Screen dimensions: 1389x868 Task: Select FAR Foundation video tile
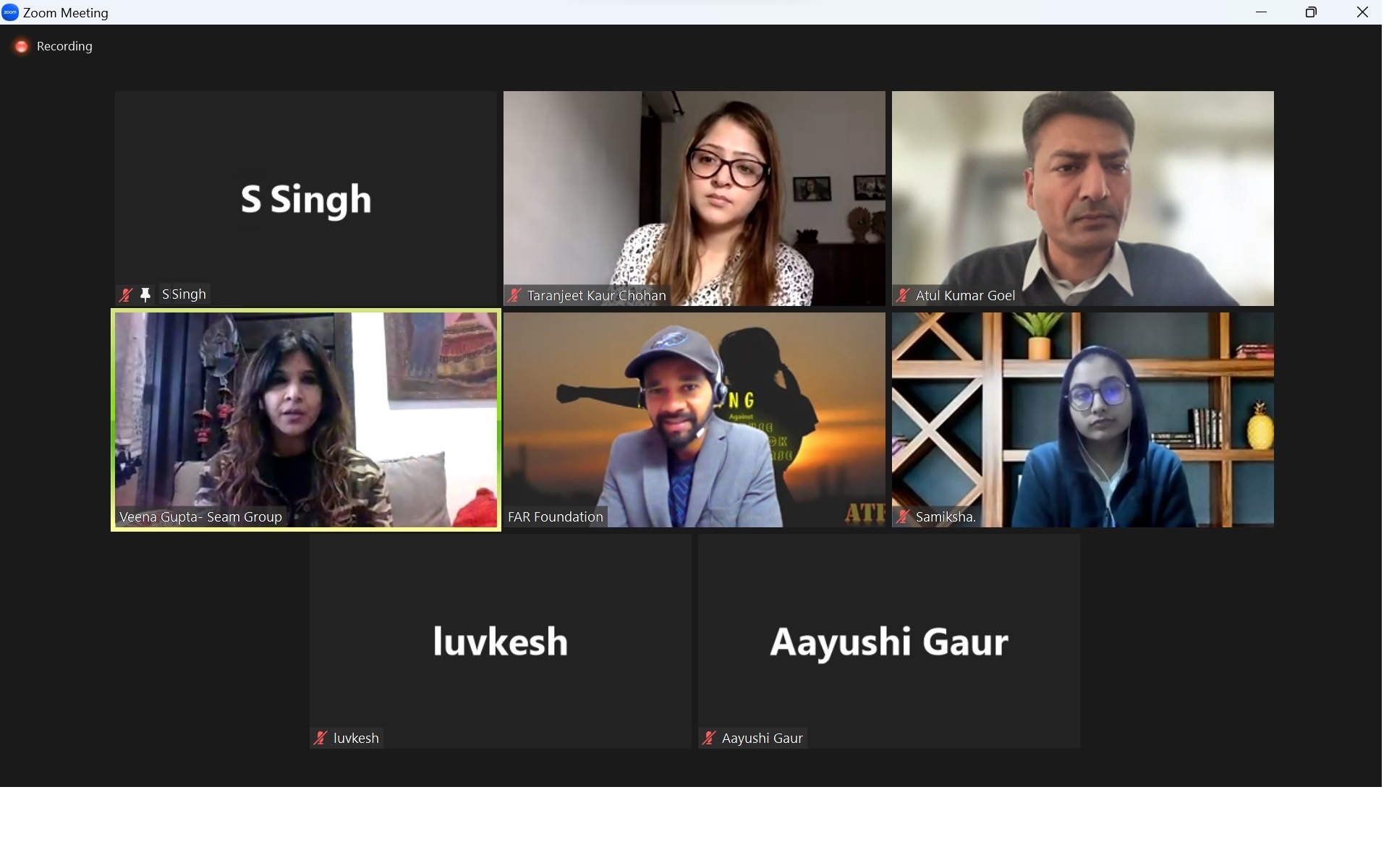pyautogui.click(x=694, y=420)
